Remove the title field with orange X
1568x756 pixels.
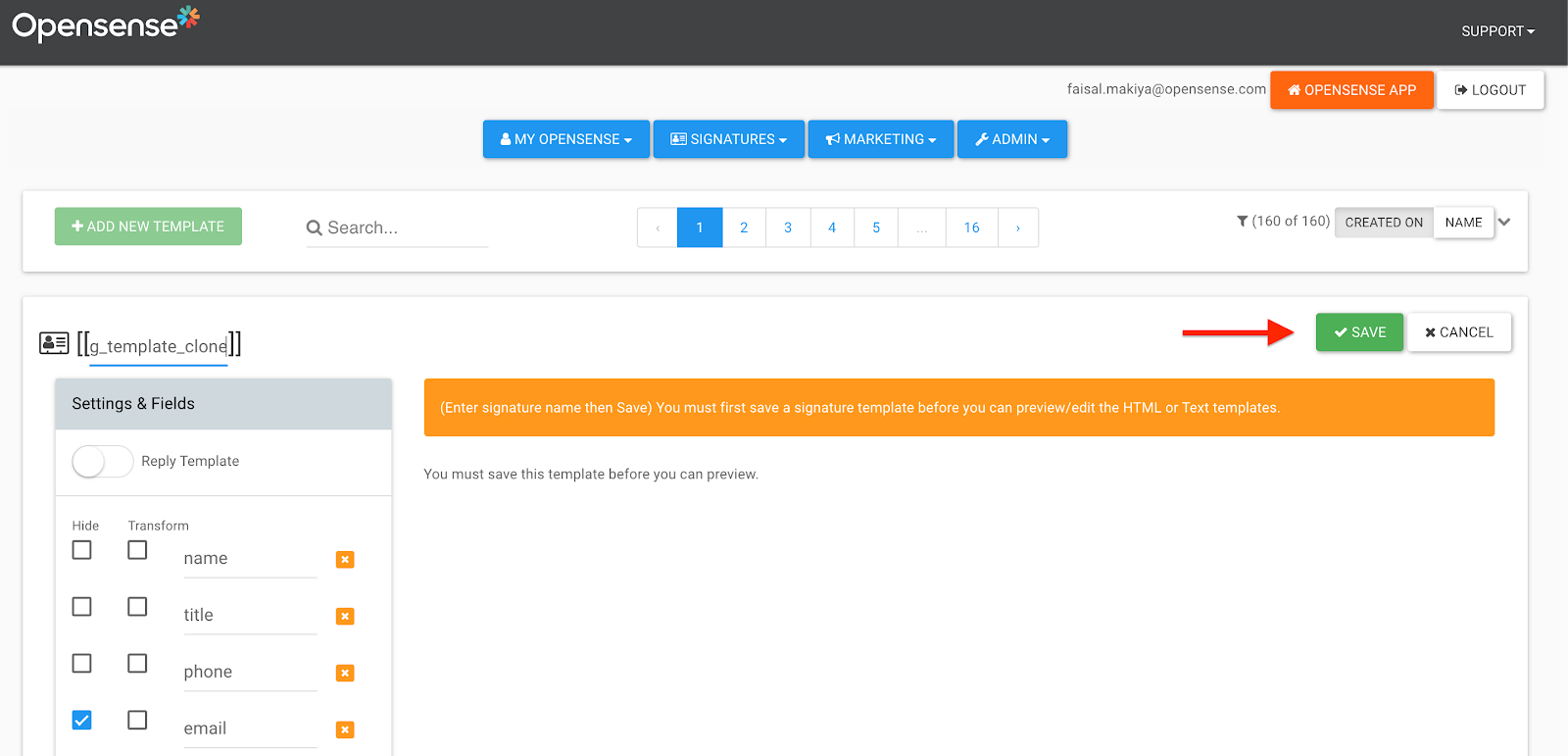345,616
